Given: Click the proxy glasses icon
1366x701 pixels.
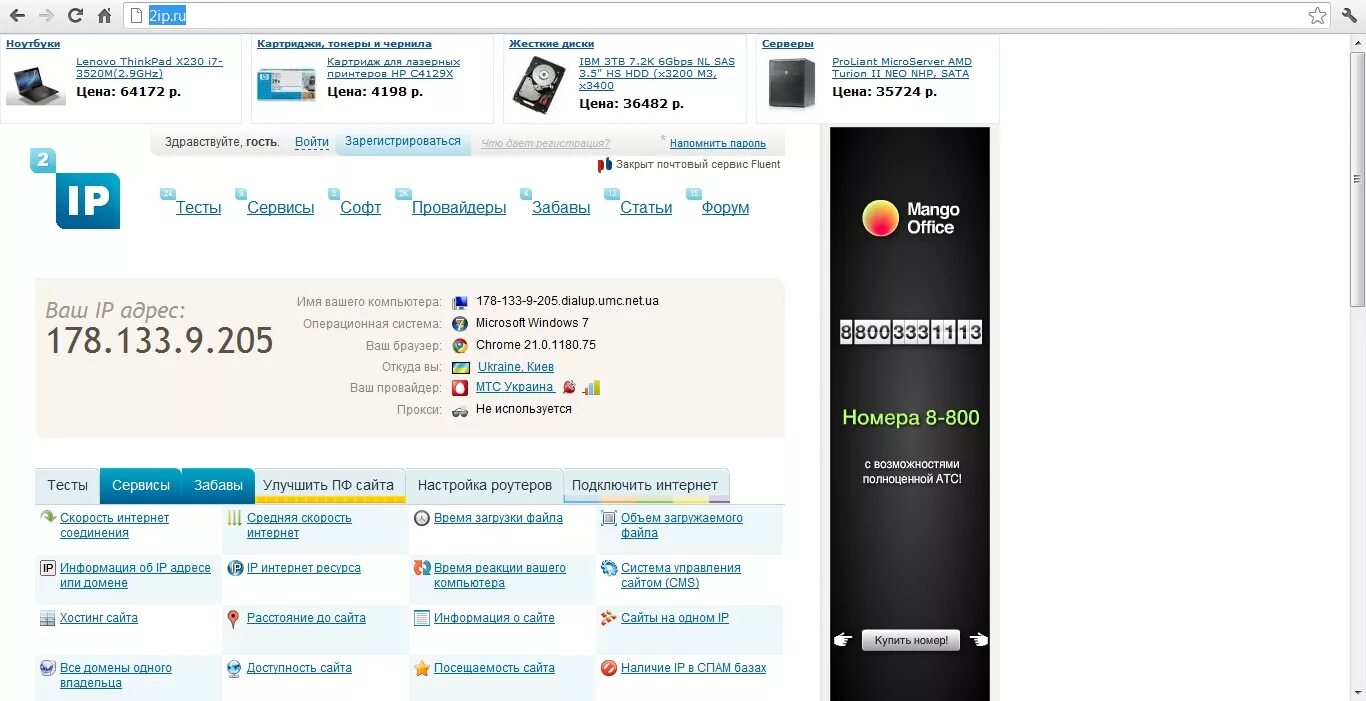Looking at the screenshot, I should point(460,410).
